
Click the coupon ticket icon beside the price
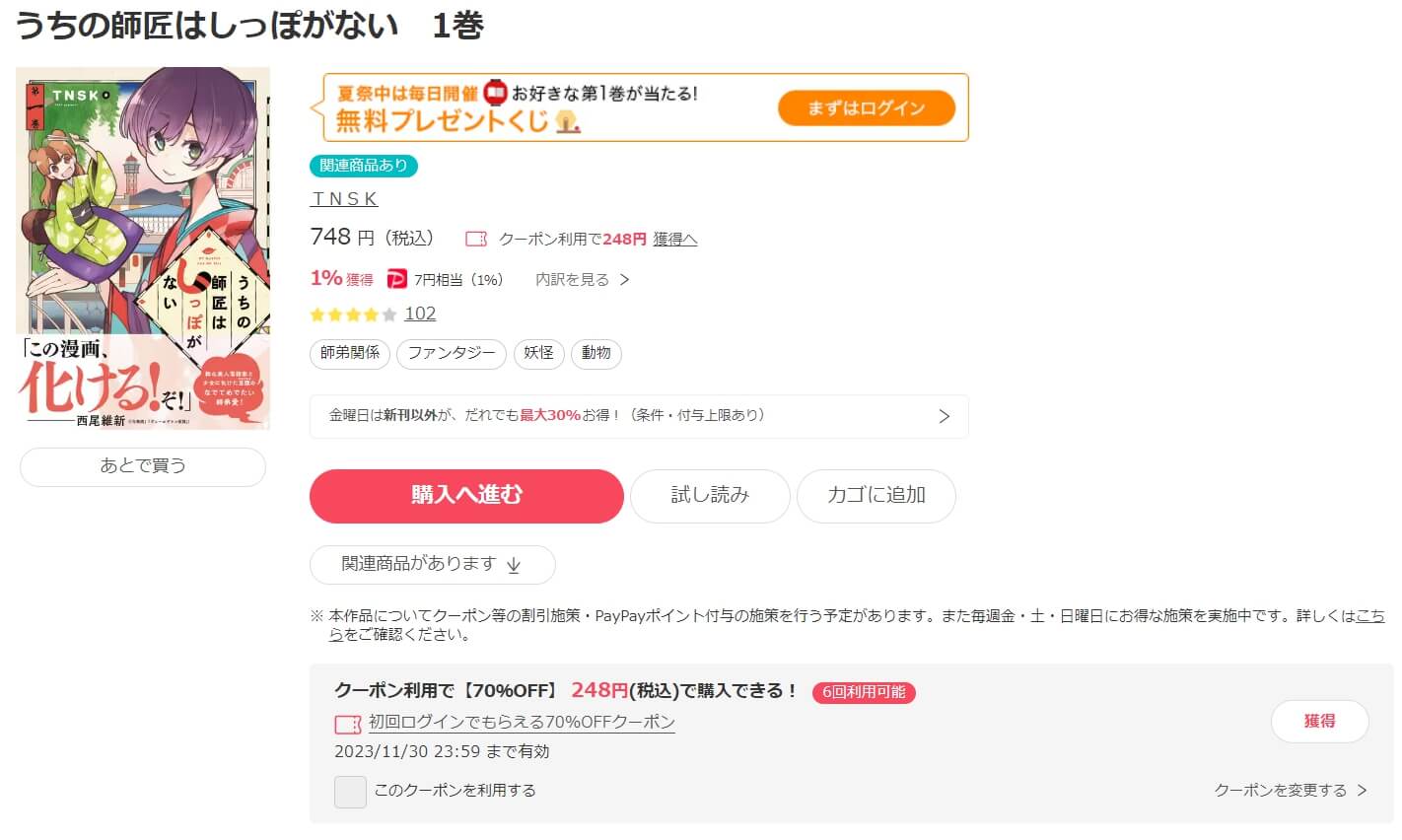476,239
